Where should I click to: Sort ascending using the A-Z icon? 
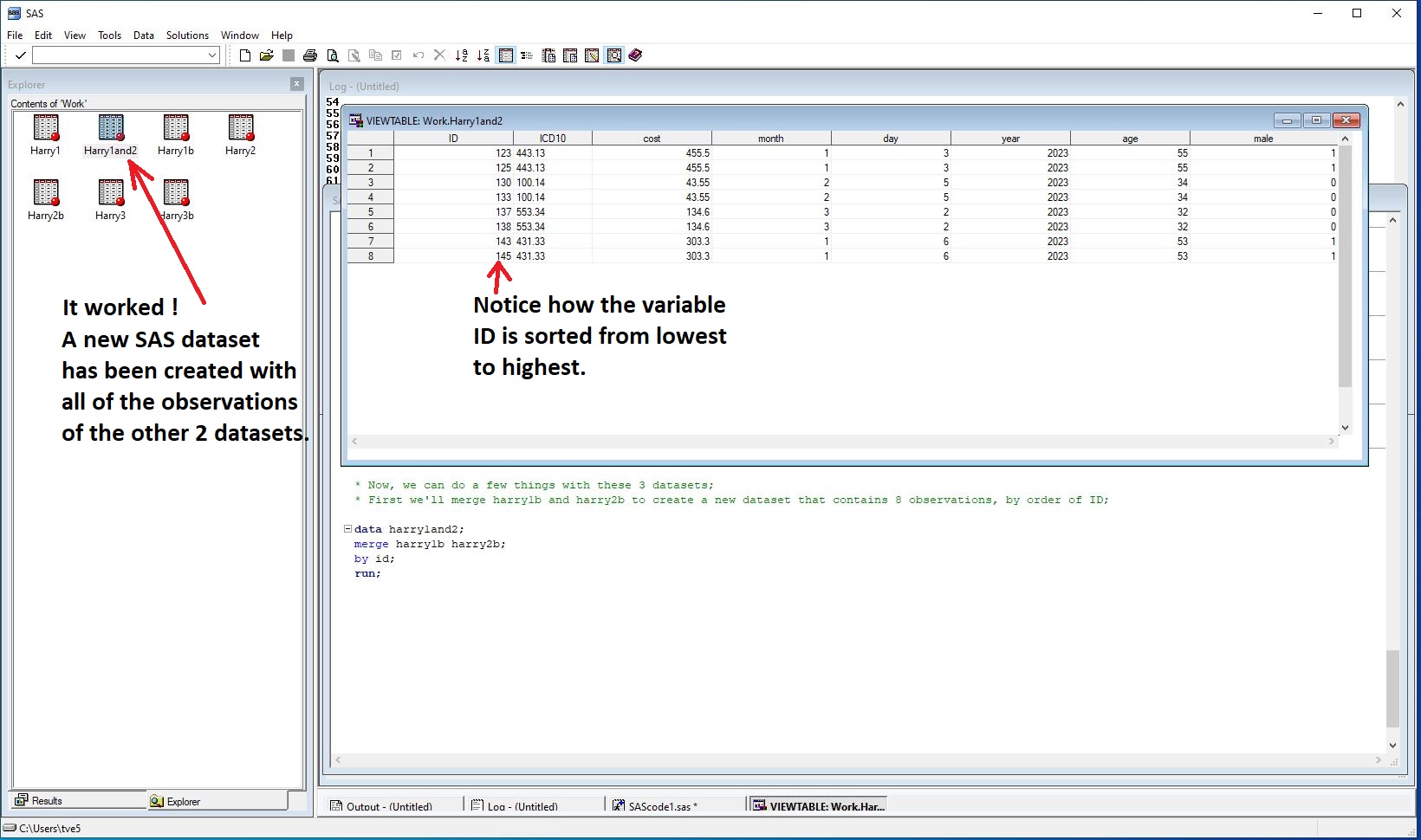[462, 55]
